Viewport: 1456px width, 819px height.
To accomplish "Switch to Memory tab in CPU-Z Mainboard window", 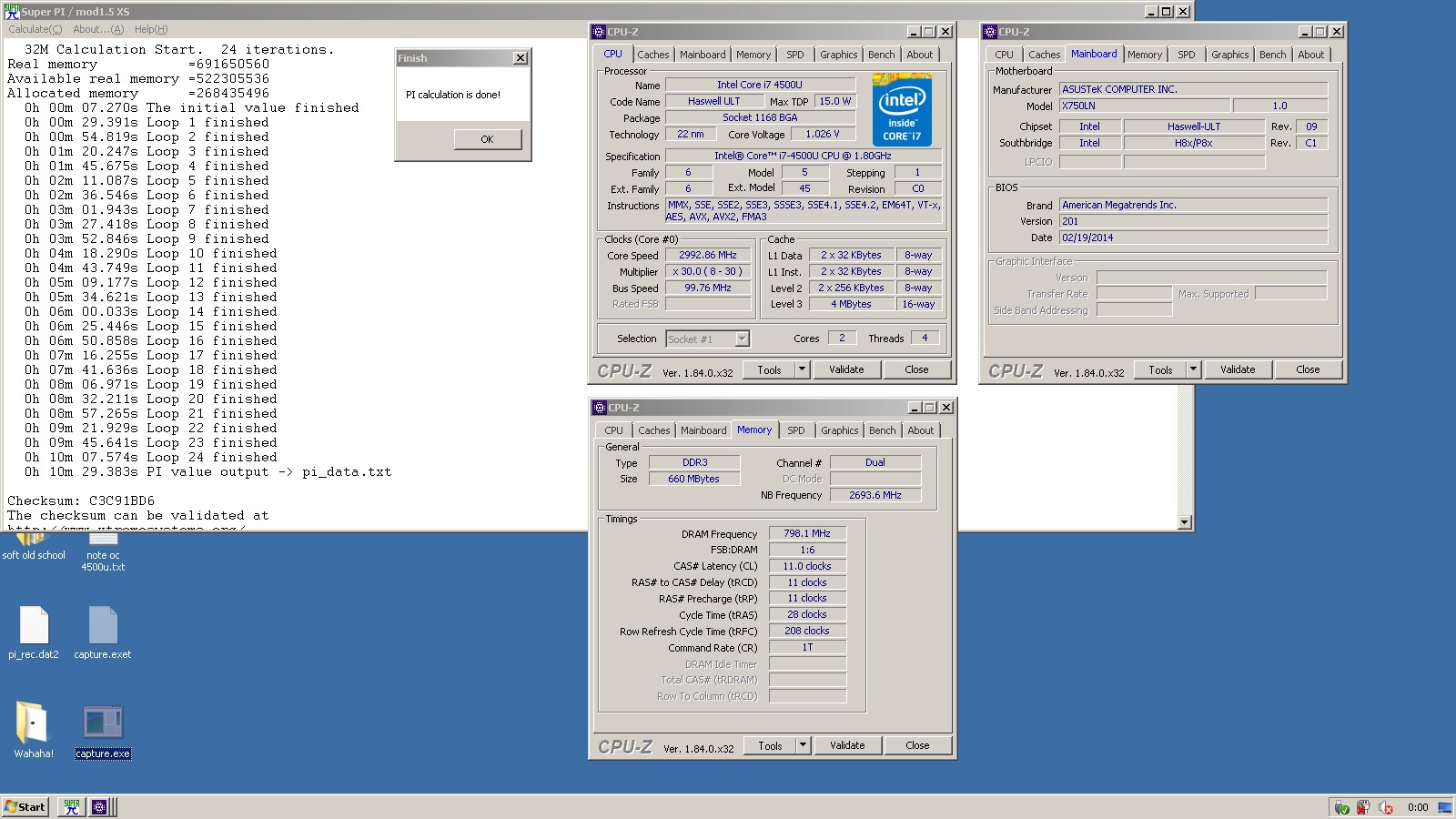I will click(1145, 55).
